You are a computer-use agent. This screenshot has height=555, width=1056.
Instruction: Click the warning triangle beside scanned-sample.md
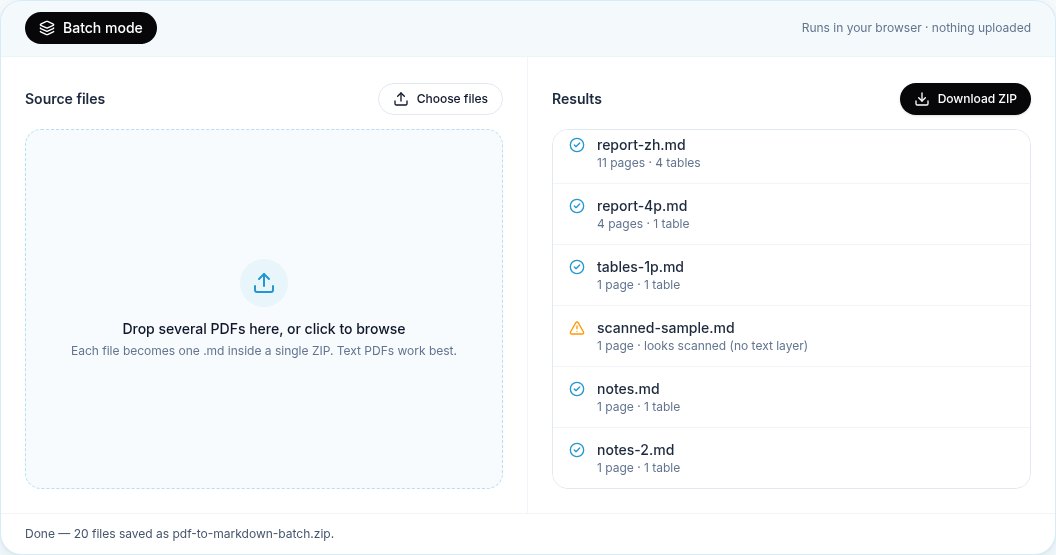[x=577, y=328]
